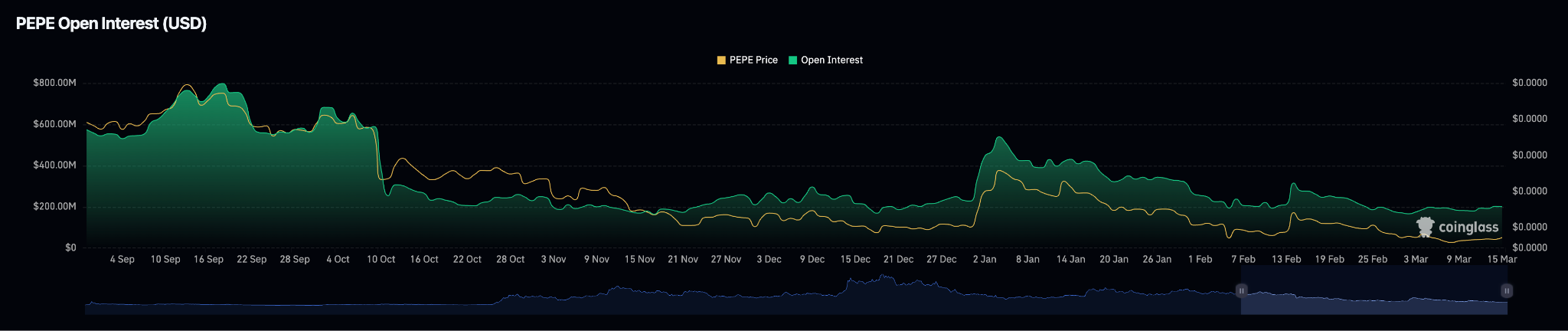Select the 9 Mar date label
This screenshot has height=331, width=1568.
tap(1459, 259)
